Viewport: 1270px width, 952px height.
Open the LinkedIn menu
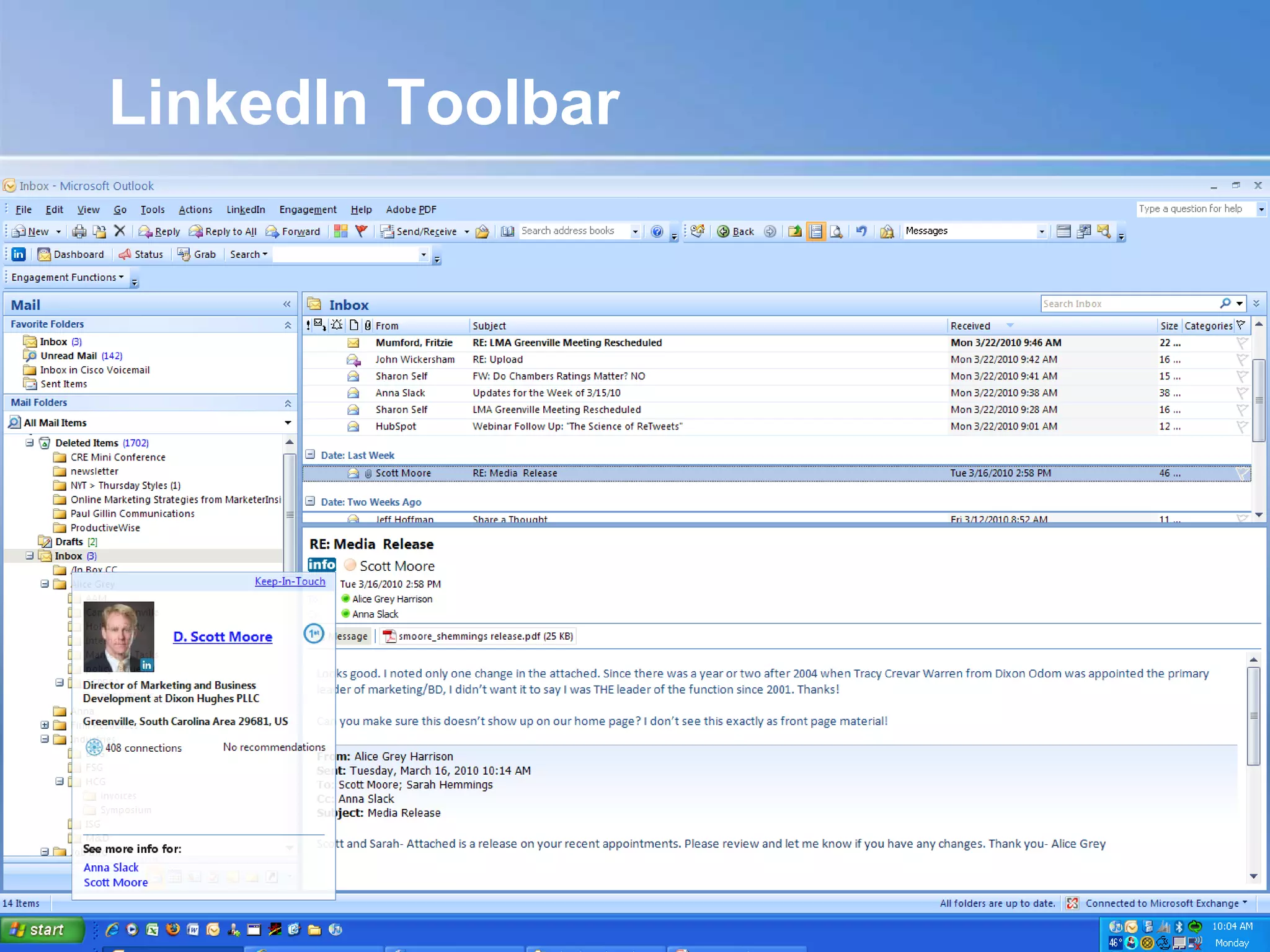click(246, 209)
